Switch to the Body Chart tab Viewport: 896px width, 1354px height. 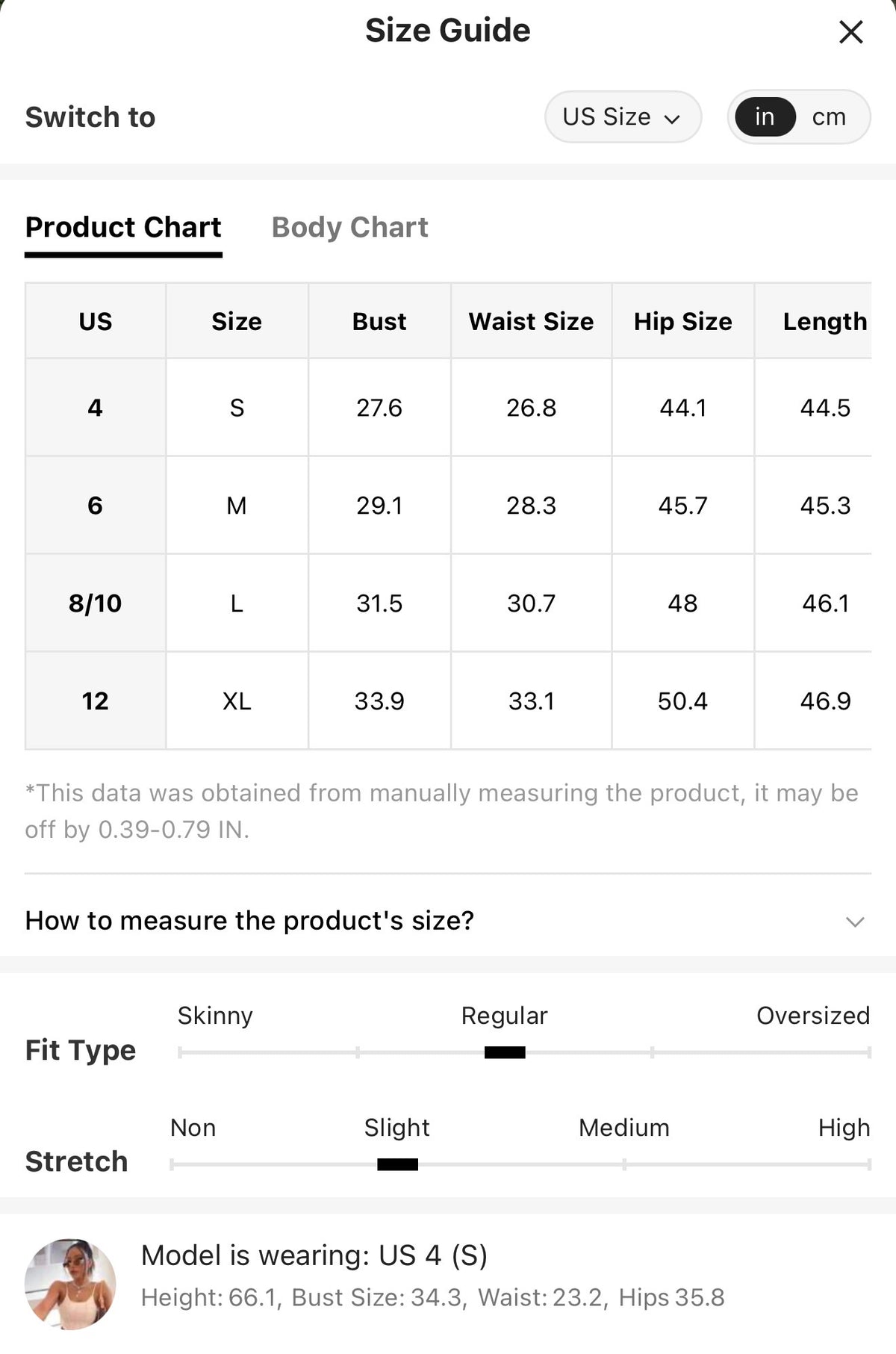pos(349,227)
